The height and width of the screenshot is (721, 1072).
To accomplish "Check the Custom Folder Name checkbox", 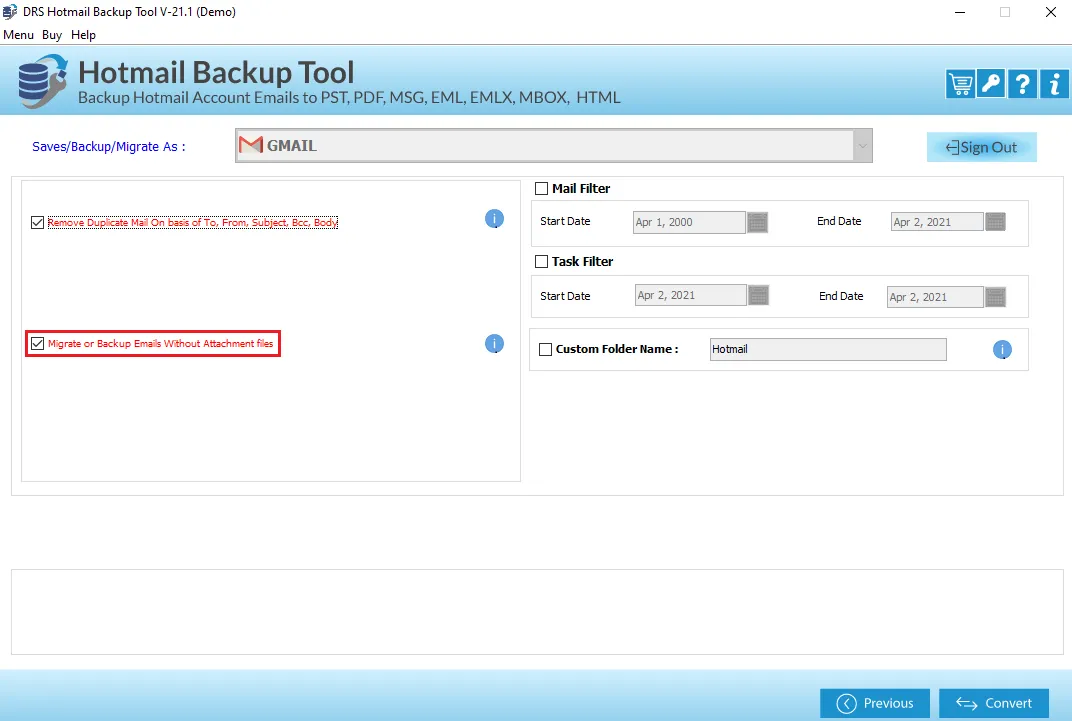I will [x=546, y=350].
